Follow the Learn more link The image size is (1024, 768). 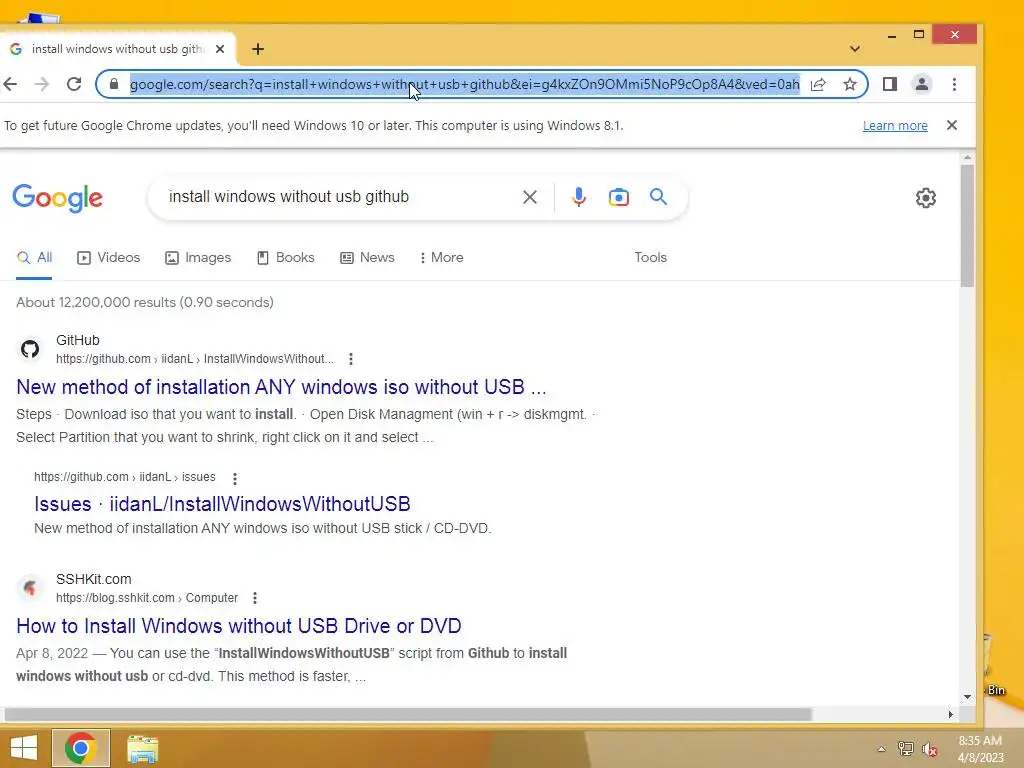895,125
